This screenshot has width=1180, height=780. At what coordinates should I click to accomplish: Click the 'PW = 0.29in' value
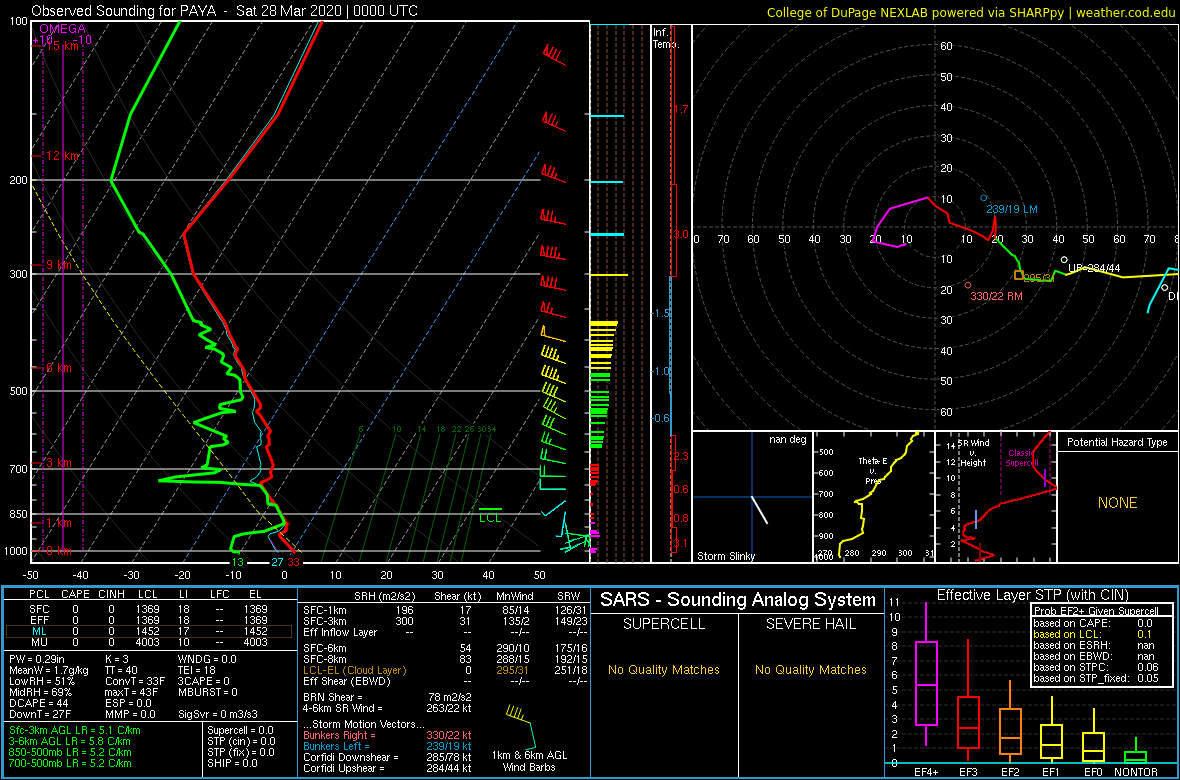click(40, 660)
